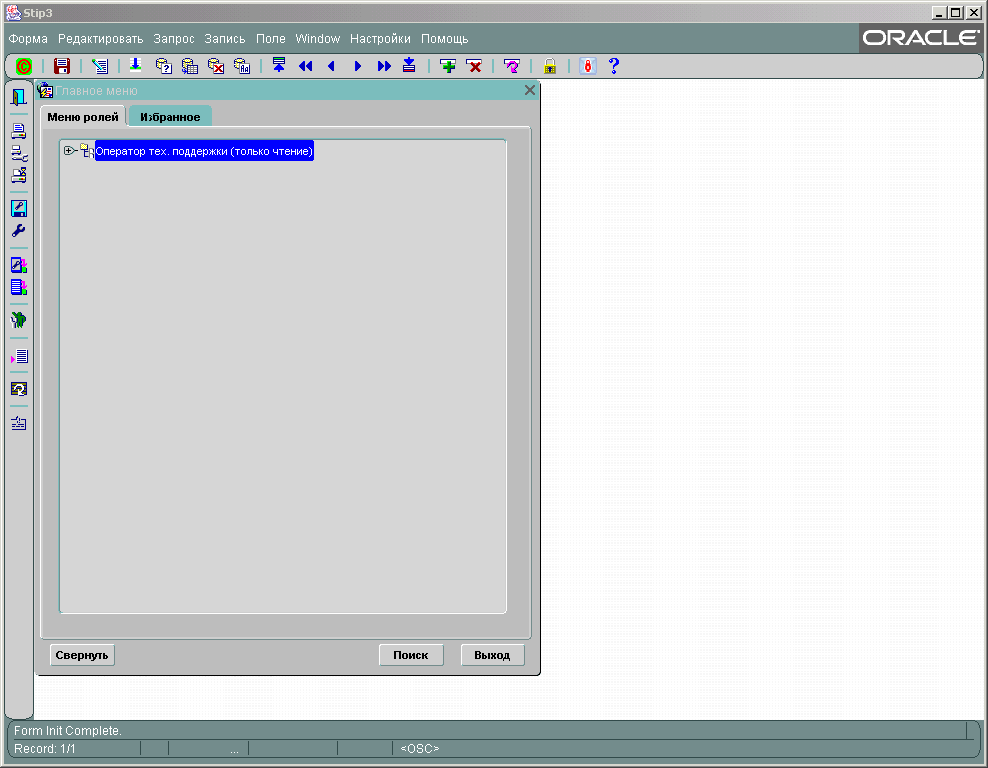This screenshot has width=988, height=768.
Task: Open the 'Форма' menu
Action: point(28,39)
